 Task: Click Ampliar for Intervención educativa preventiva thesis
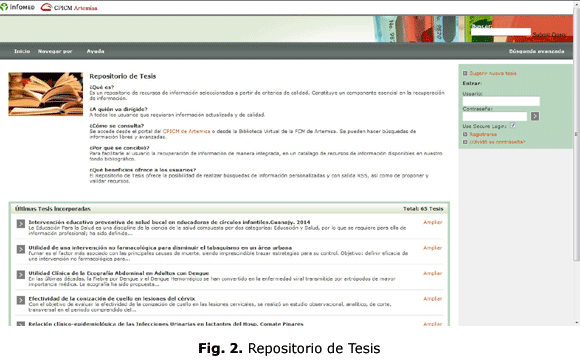point(433,222)
